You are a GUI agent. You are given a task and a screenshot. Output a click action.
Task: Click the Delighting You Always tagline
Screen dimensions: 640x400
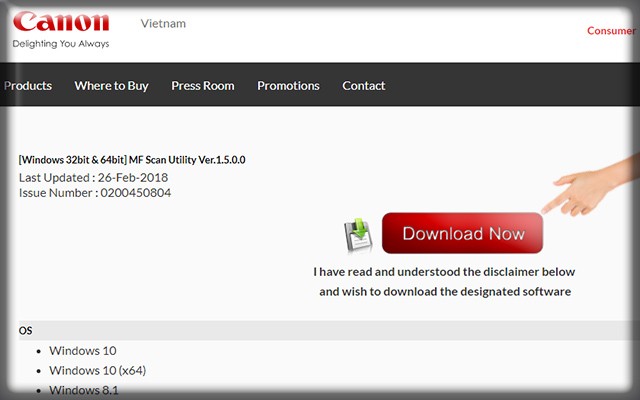(x=61, y=44)
